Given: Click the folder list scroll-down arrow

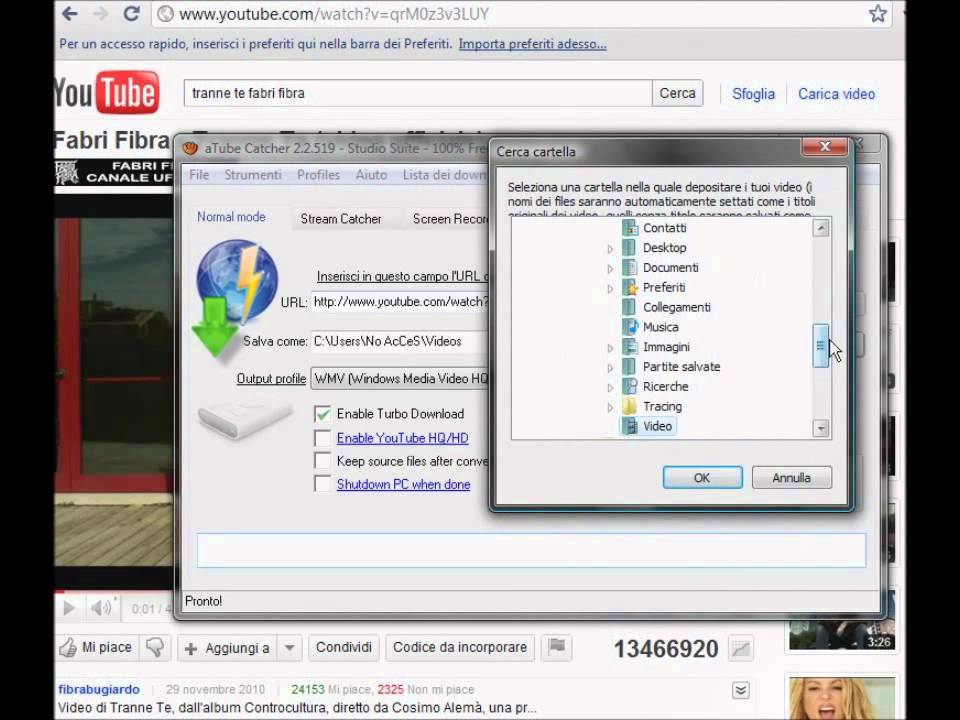Looking at the screenshot, I should (x=821, y=428).
